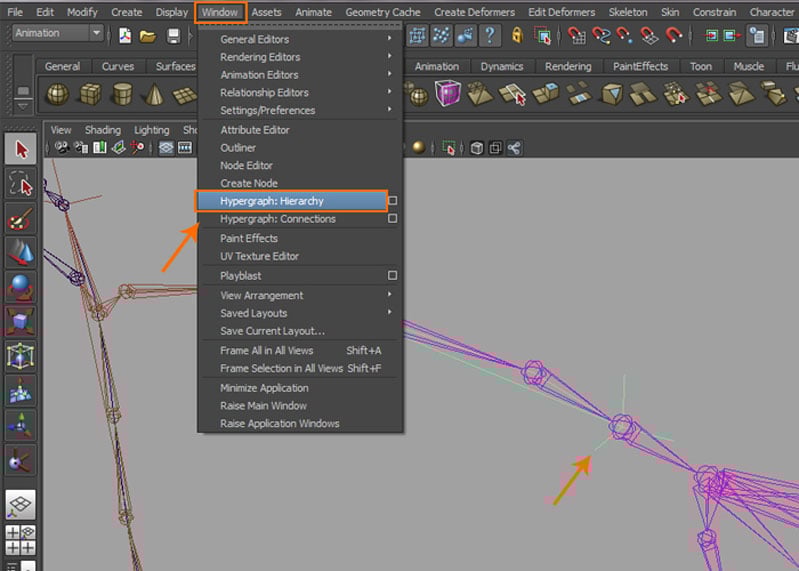Create a polygon cone from shelf
This screenshot has height=571, width=799.
click(153, 94)
